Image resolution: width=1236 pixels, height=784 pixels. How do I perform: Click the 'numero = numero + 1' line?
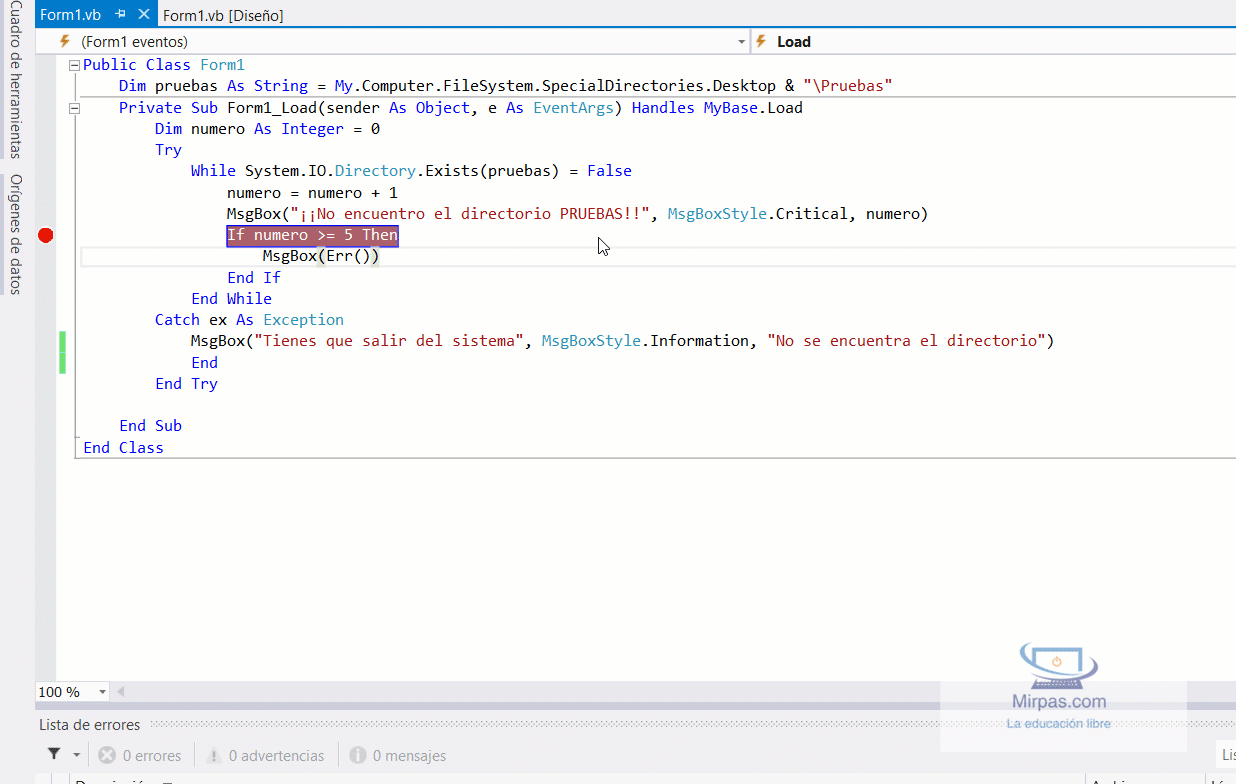click(x=312, y=192)
